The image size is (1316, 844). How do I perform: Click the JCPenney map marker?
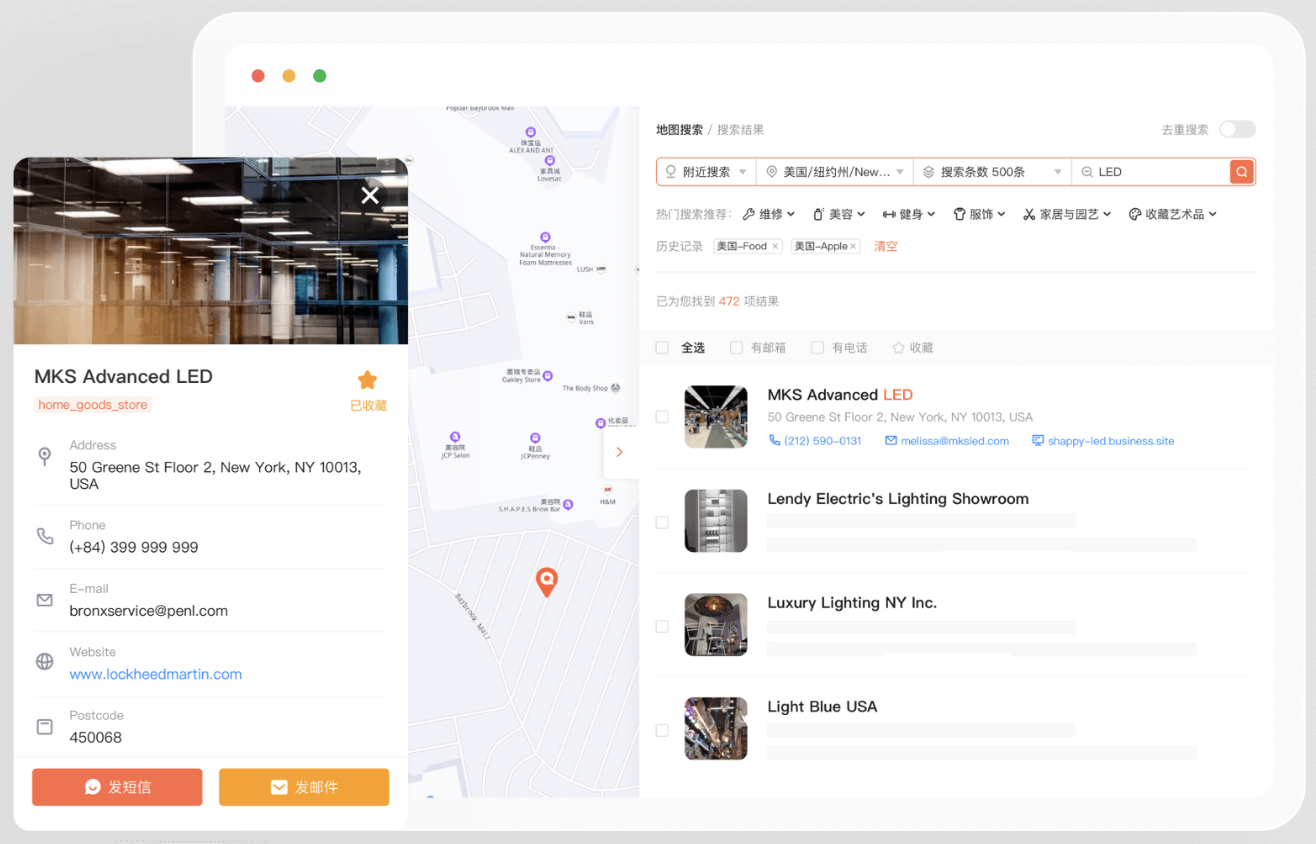535,438
